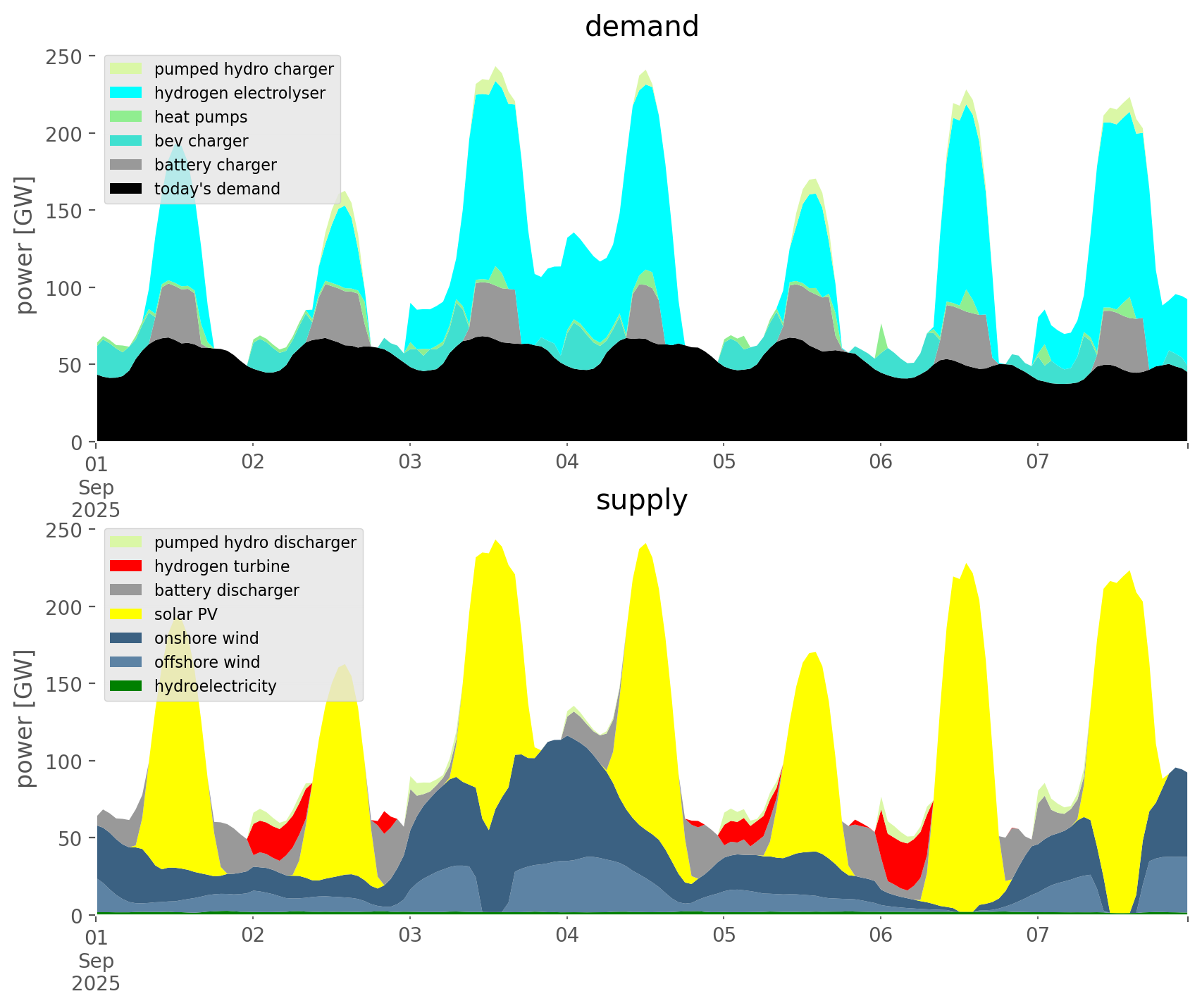
Task: Click the black today's demand legend swatch
Action: click(x=127, y=189)
